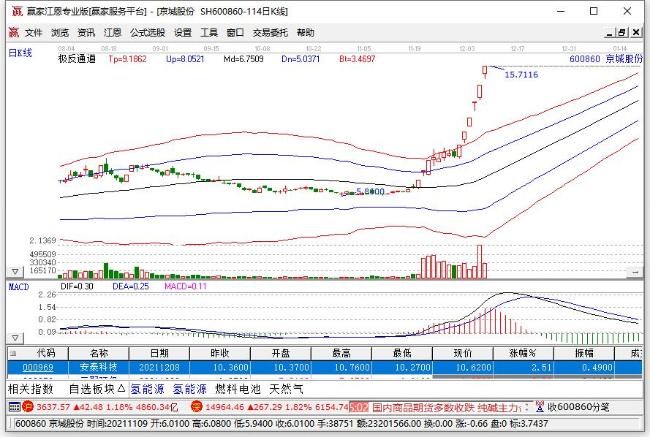Viewport: 650px width, 437px height.
Task: Click the 开盘 column header
Action: (281, 353)
